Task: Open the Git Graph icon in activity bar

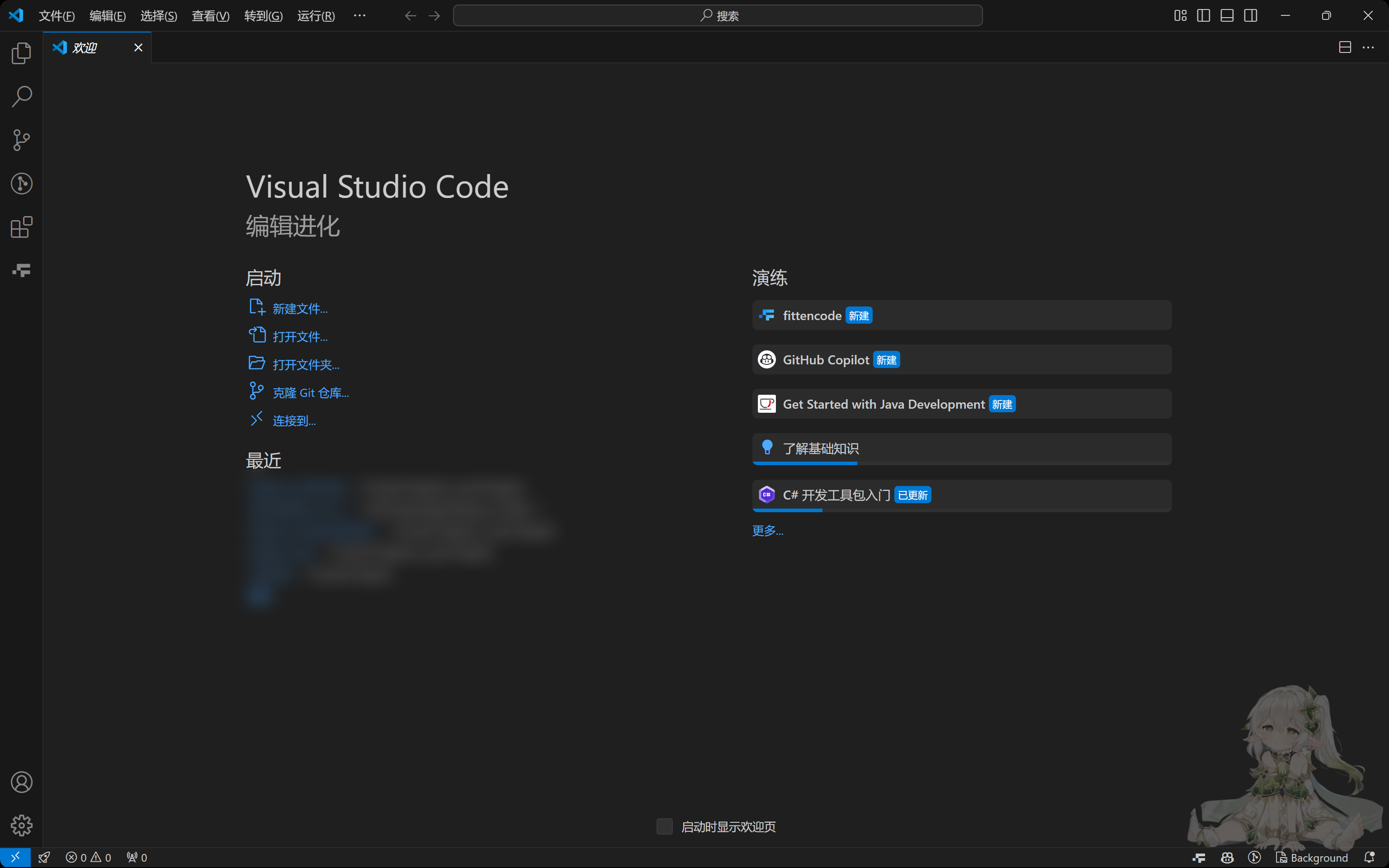Action: [21, 184]
